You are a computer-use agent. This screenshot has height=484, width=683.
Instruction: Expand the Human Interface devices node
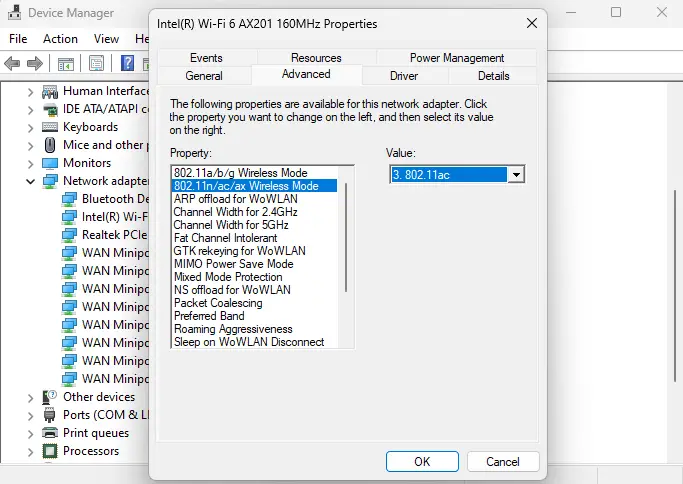(30, 92)
